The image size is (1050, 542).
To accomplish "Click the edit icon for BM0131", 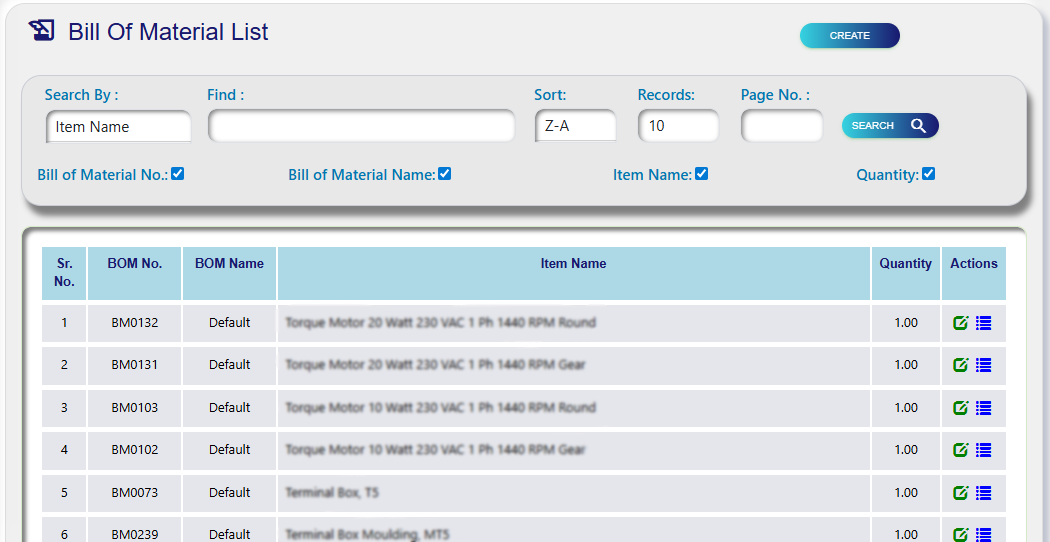I will click(961, 365).
